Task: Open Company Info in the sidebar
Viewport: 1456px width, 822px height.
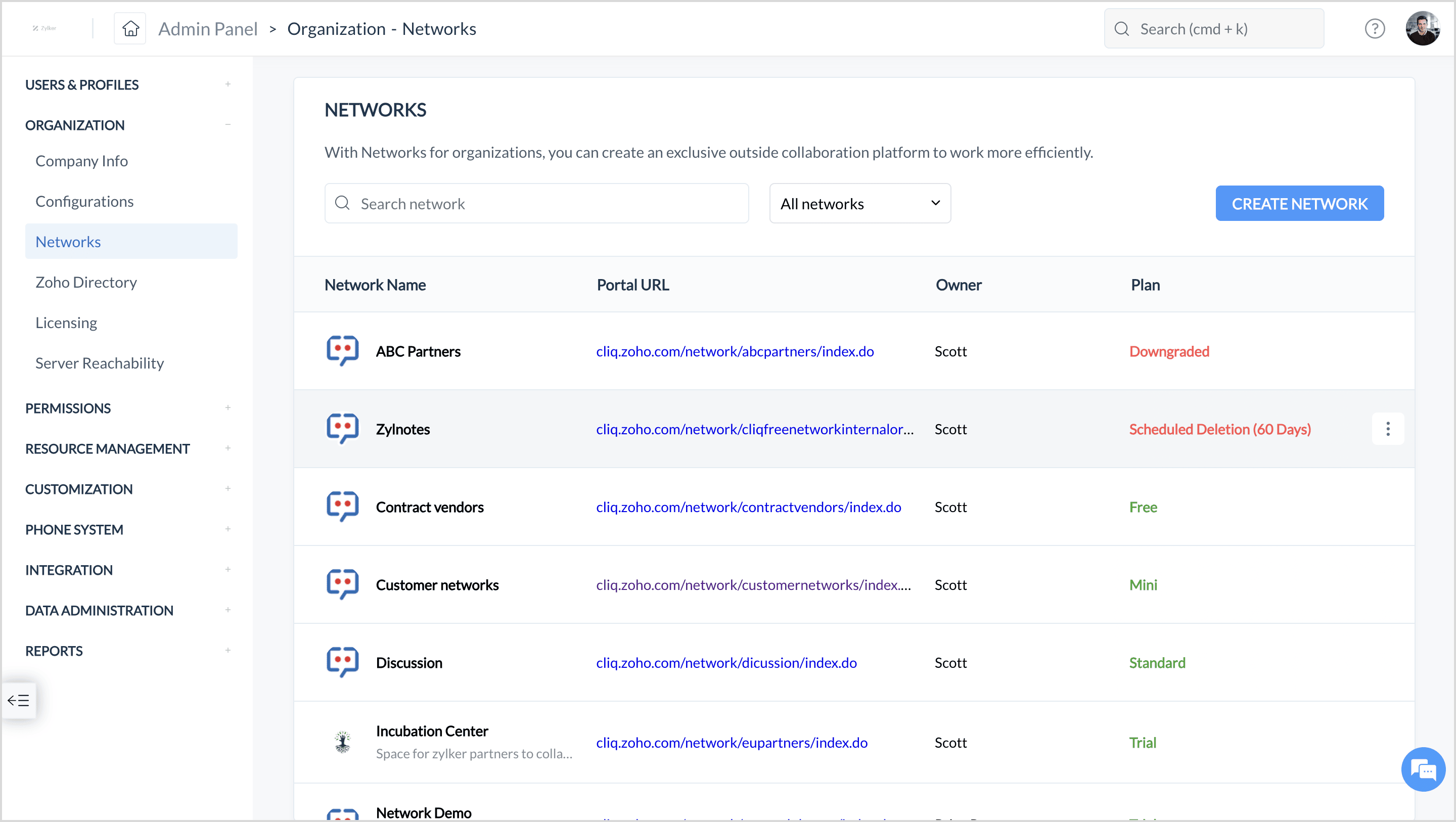Action: coord(81,161)
